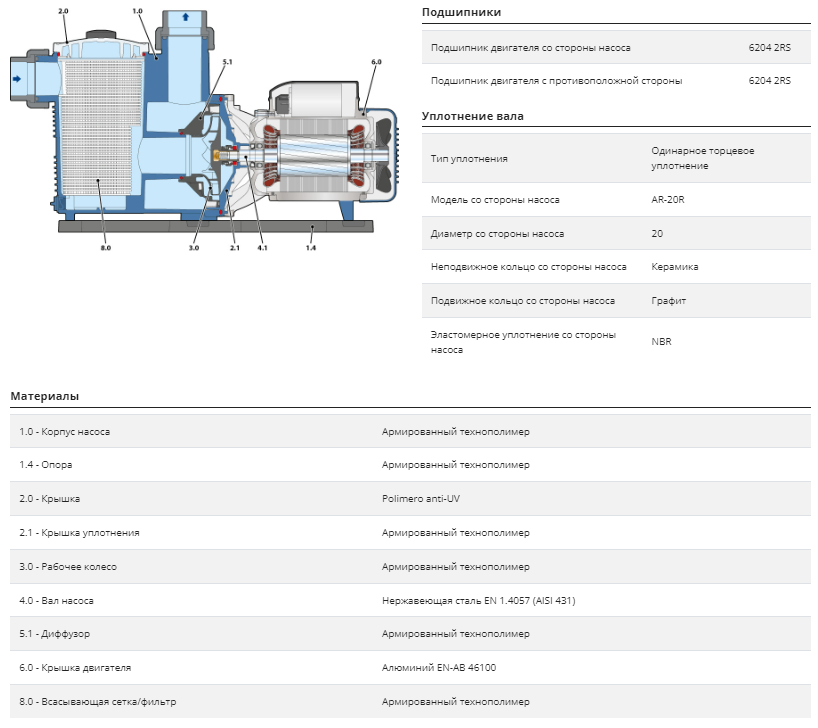
Task: Click the Уплотнение вала section heading
Action: coord(473,116)
